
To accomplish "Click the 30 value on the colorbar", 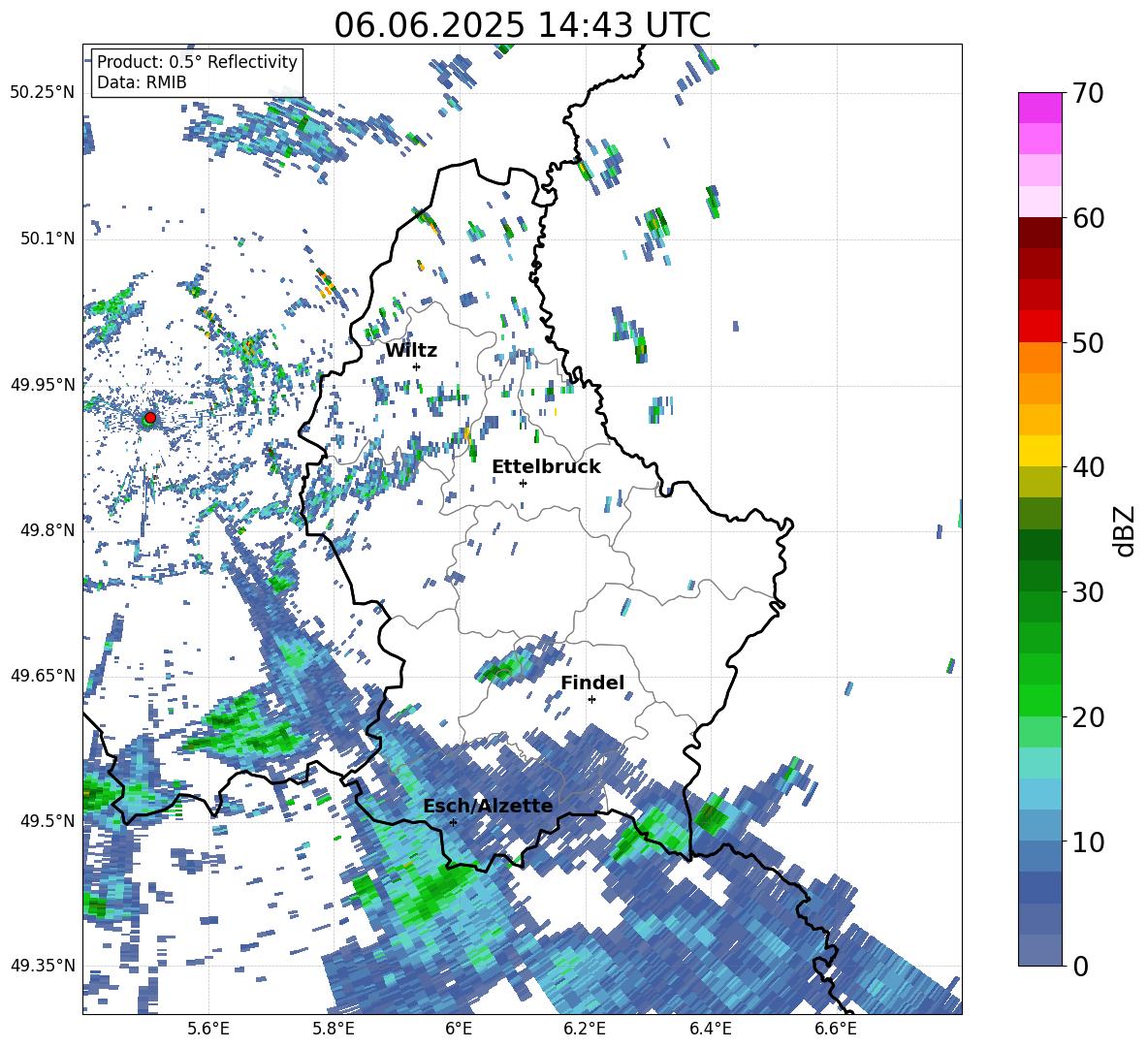I will tap(1088, 592).
